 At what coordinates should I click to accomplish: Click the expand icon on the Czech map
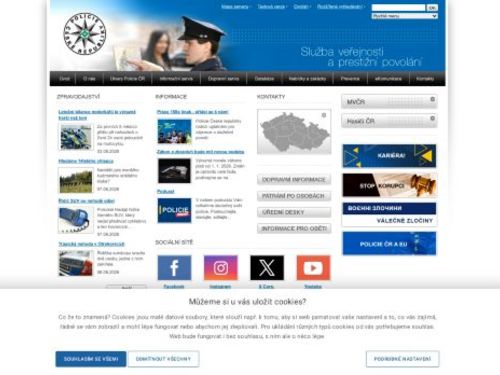tap(324, 115)
